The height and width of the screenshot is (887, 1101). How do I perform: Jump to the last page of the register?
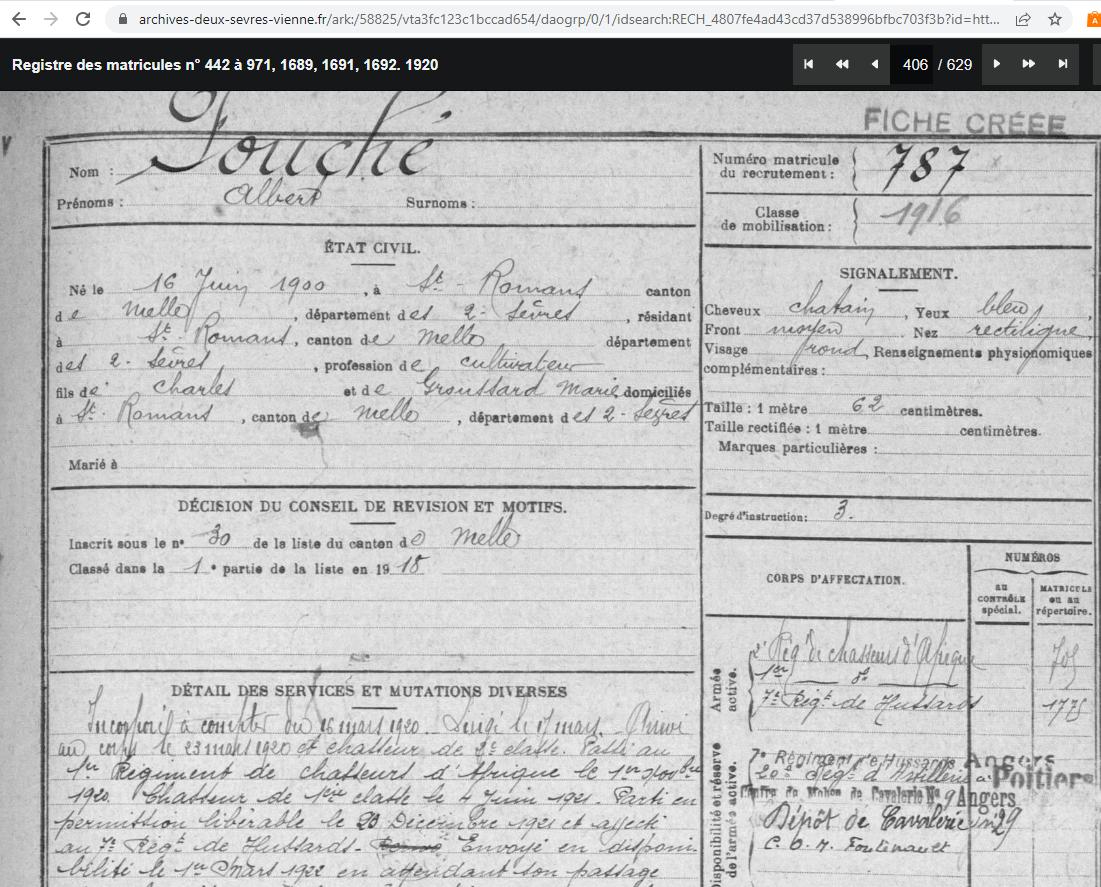tap(1062, 65)
